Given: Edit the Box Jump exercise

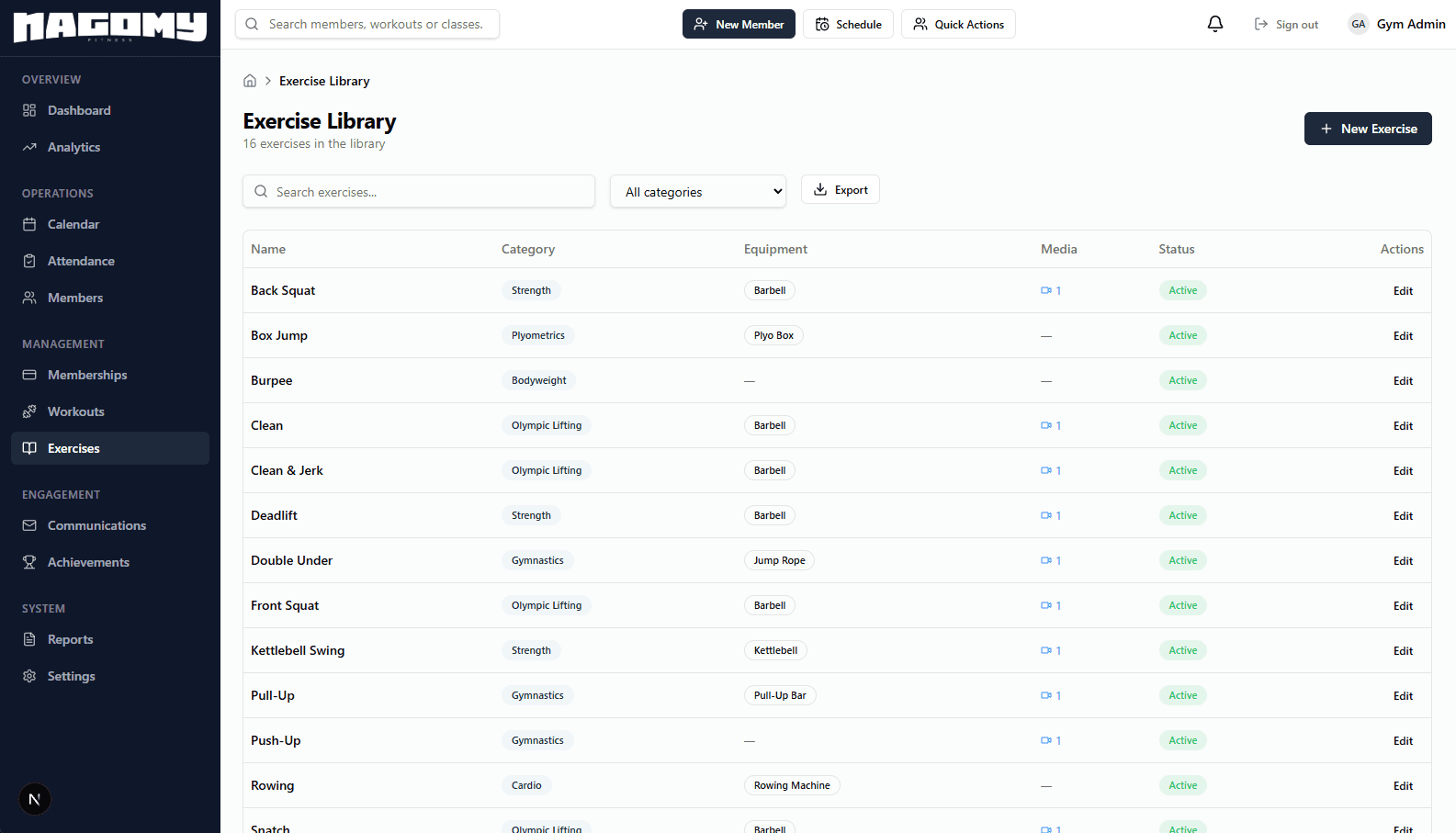Looking at the screenshot, I should click(x=1403, y=335).
